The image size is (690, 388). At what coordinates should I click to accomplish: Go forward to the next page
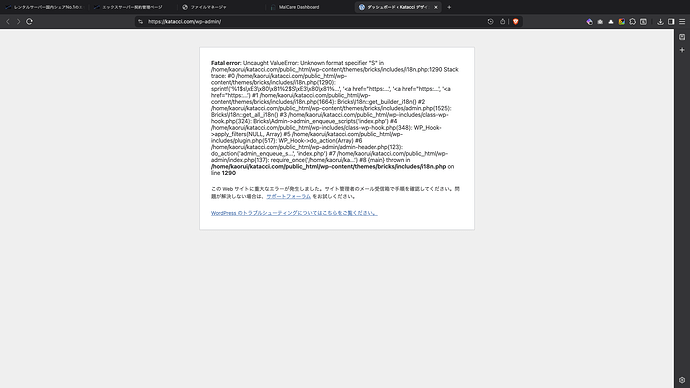click(18, 22)
